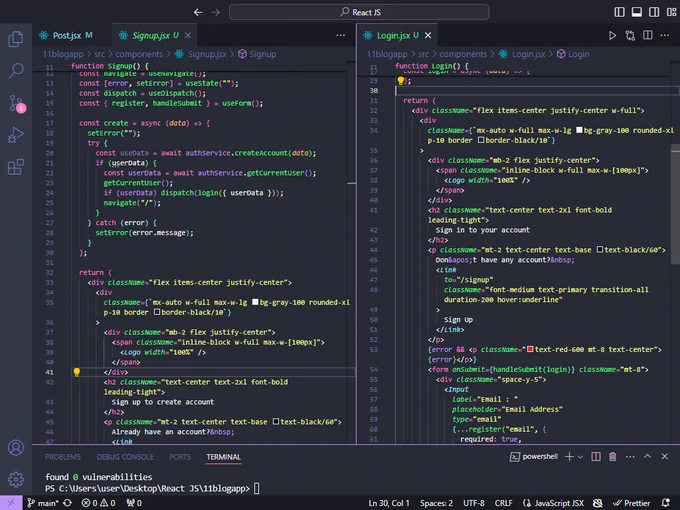Open remote window button in status bar

(x=11, y=503)
